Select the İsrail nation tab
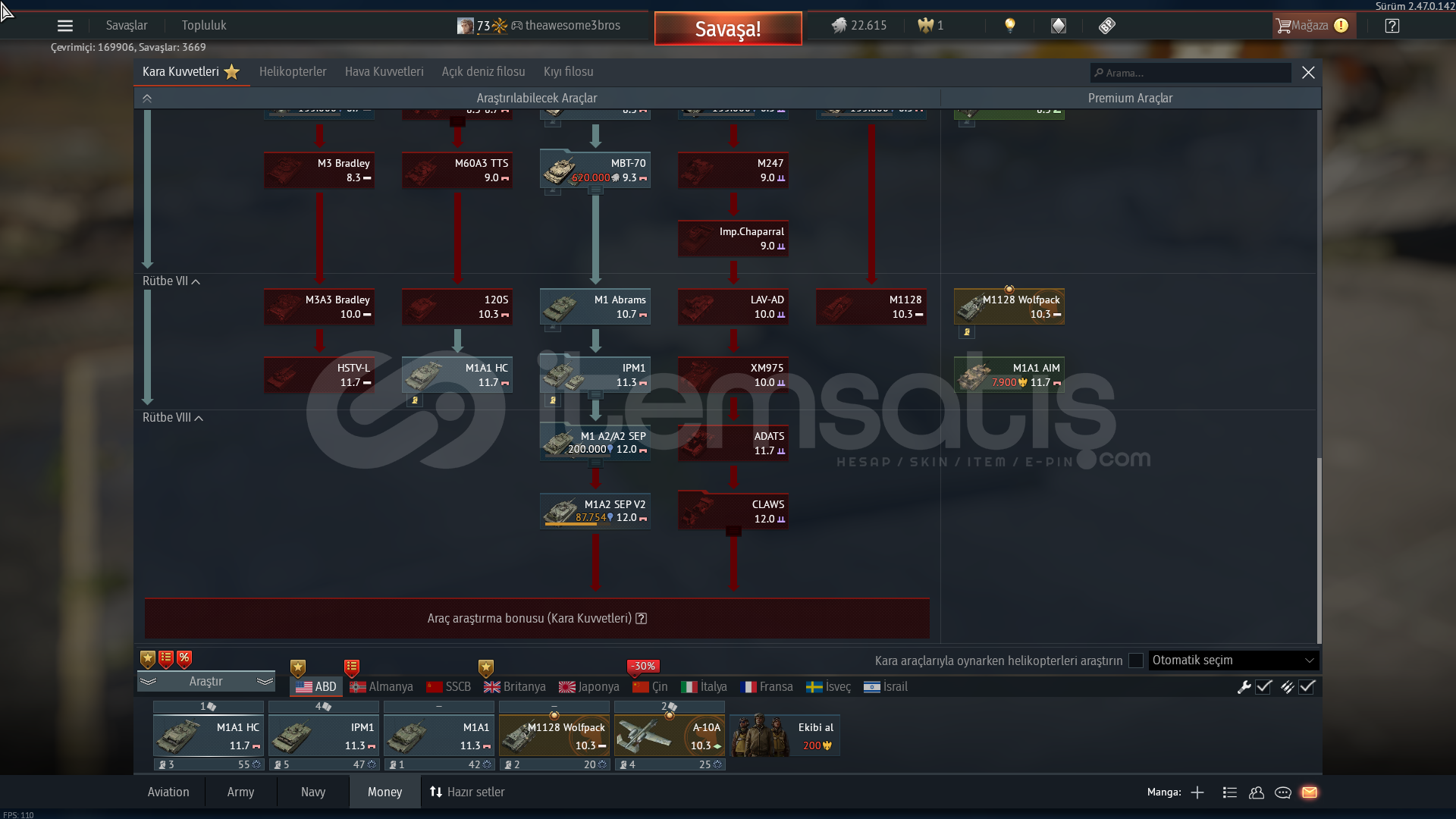 [x=886, y=687]
